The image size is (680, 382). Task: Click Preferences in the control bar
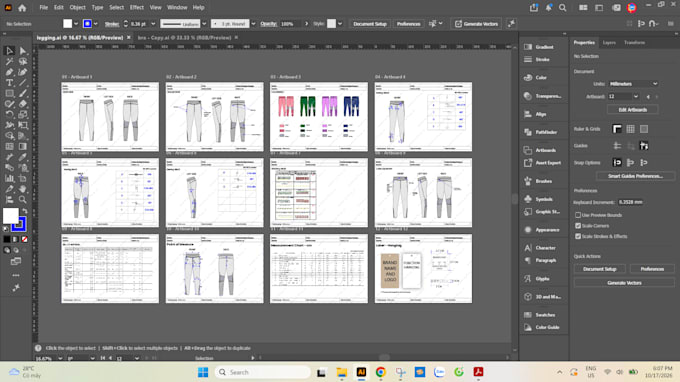coord(408,24)
